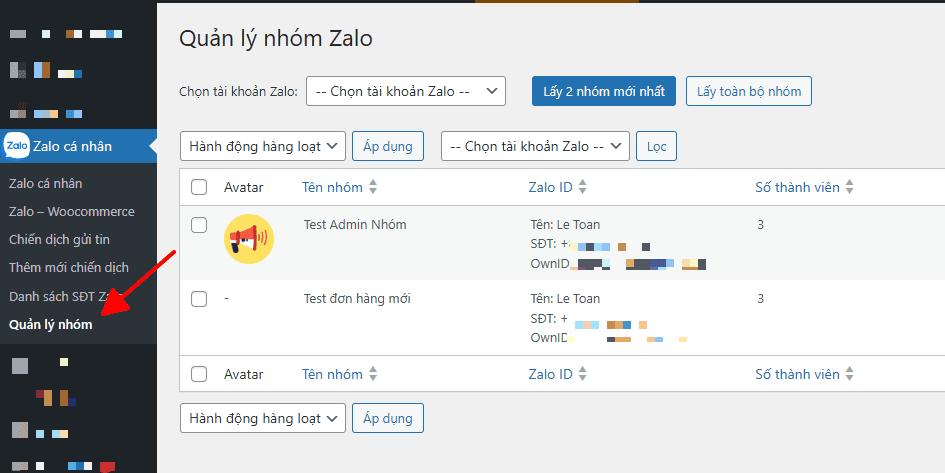
Task: Click footer Số thành viên sort arrows
Action: point(850,374)
